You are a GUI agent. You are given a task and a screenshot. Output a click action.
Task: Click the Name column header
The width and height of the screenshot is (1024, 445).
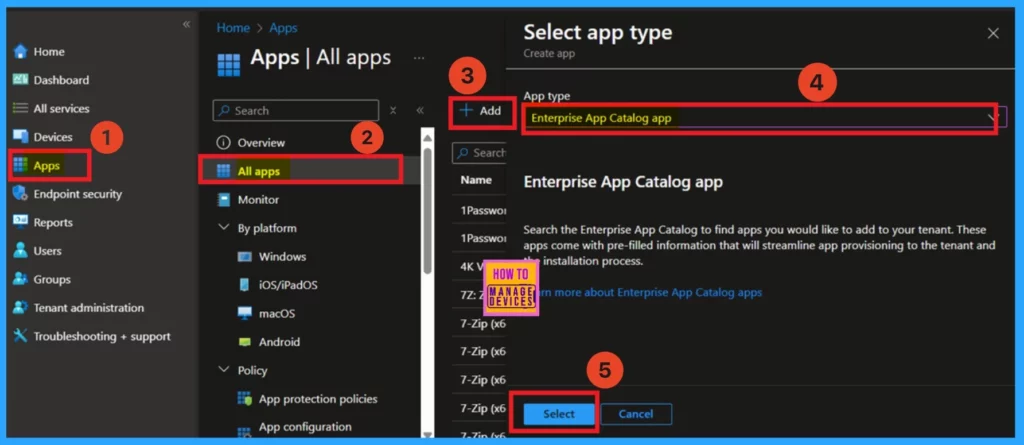(x=476, y=180)
